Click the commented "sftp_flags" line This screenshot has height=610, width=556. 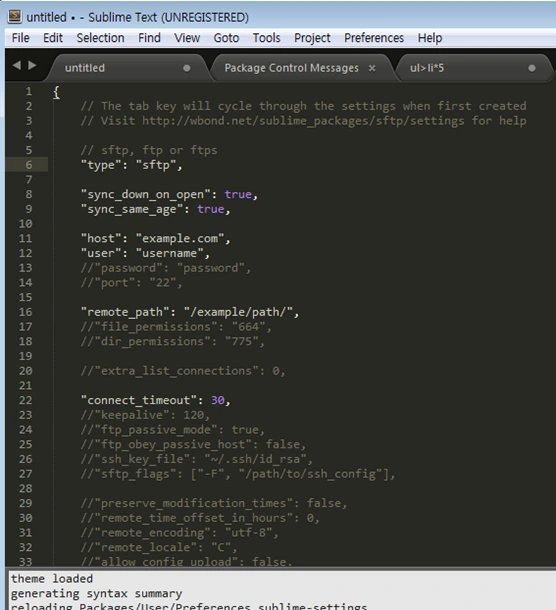point(238,474)
